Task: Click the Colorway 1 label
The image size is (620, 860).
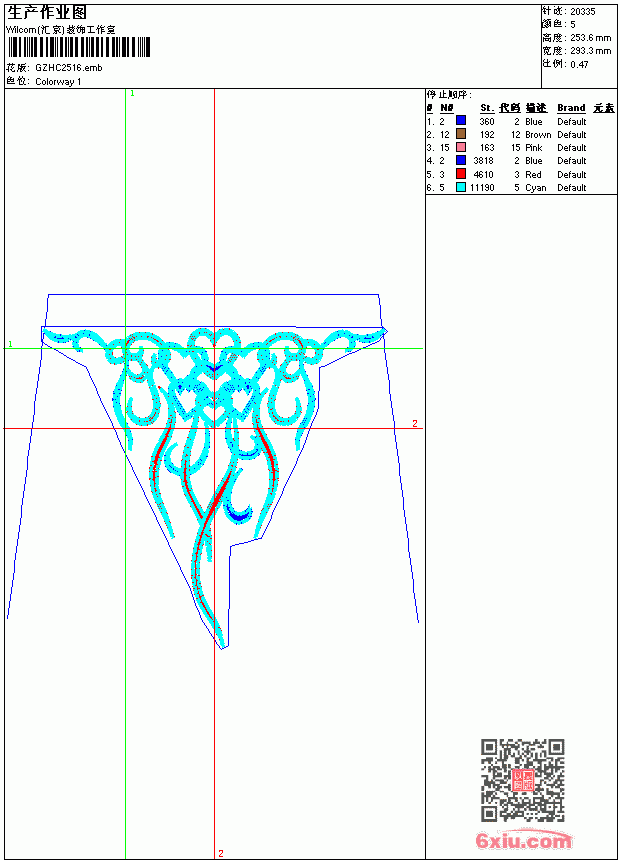Action: (x=58, y=82)
